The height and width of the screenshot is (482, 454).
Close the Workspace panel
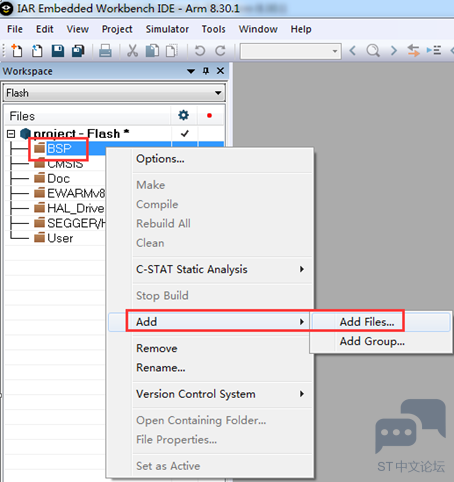point(220,71)
